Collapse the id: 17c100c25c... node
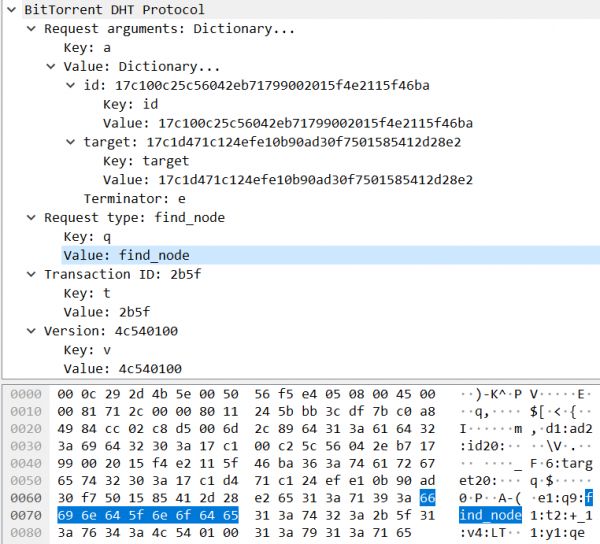The image size is (600, 544). (x=70, y=85)
